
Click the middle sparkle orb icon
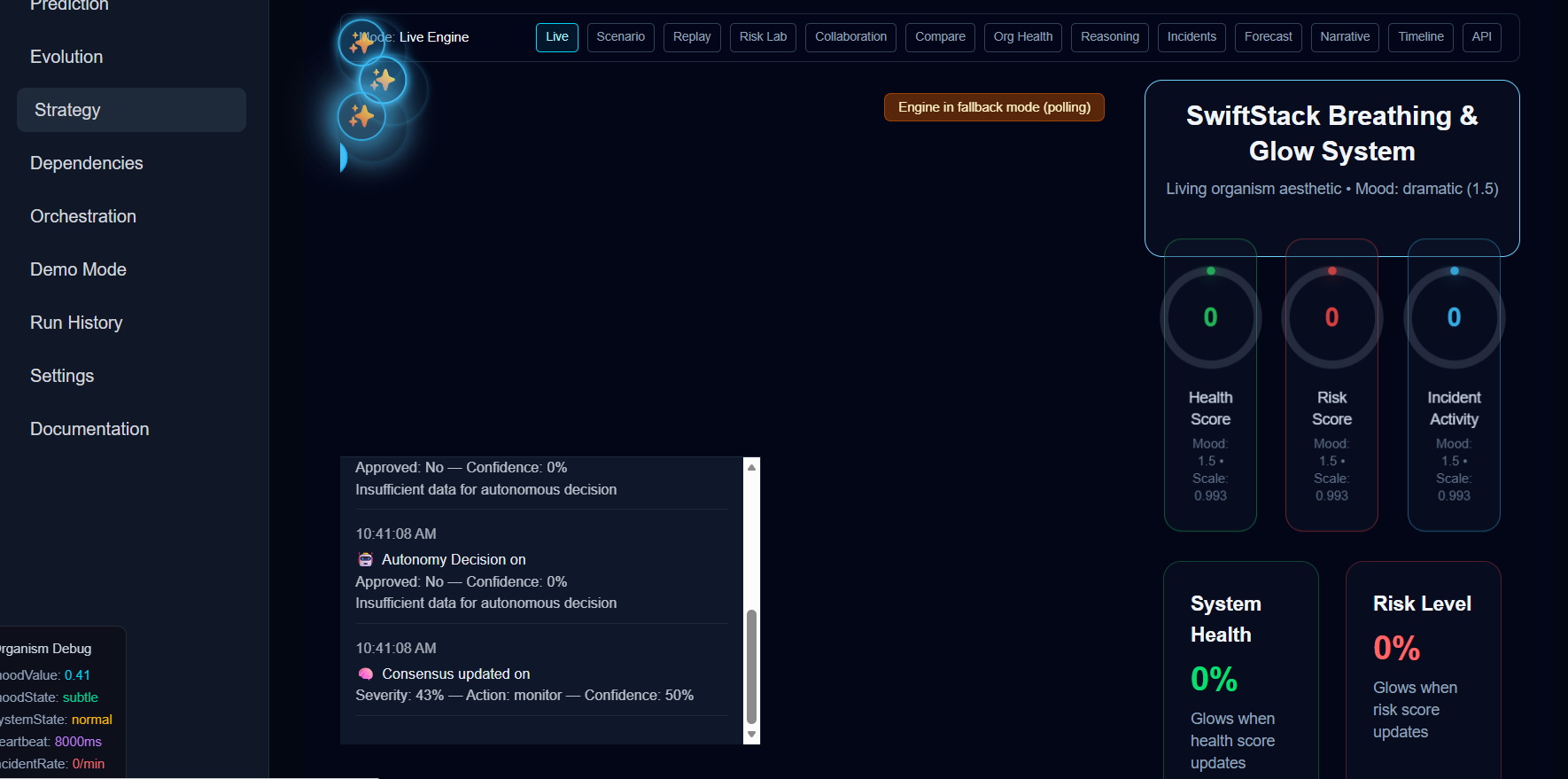(x=383, y=80)
